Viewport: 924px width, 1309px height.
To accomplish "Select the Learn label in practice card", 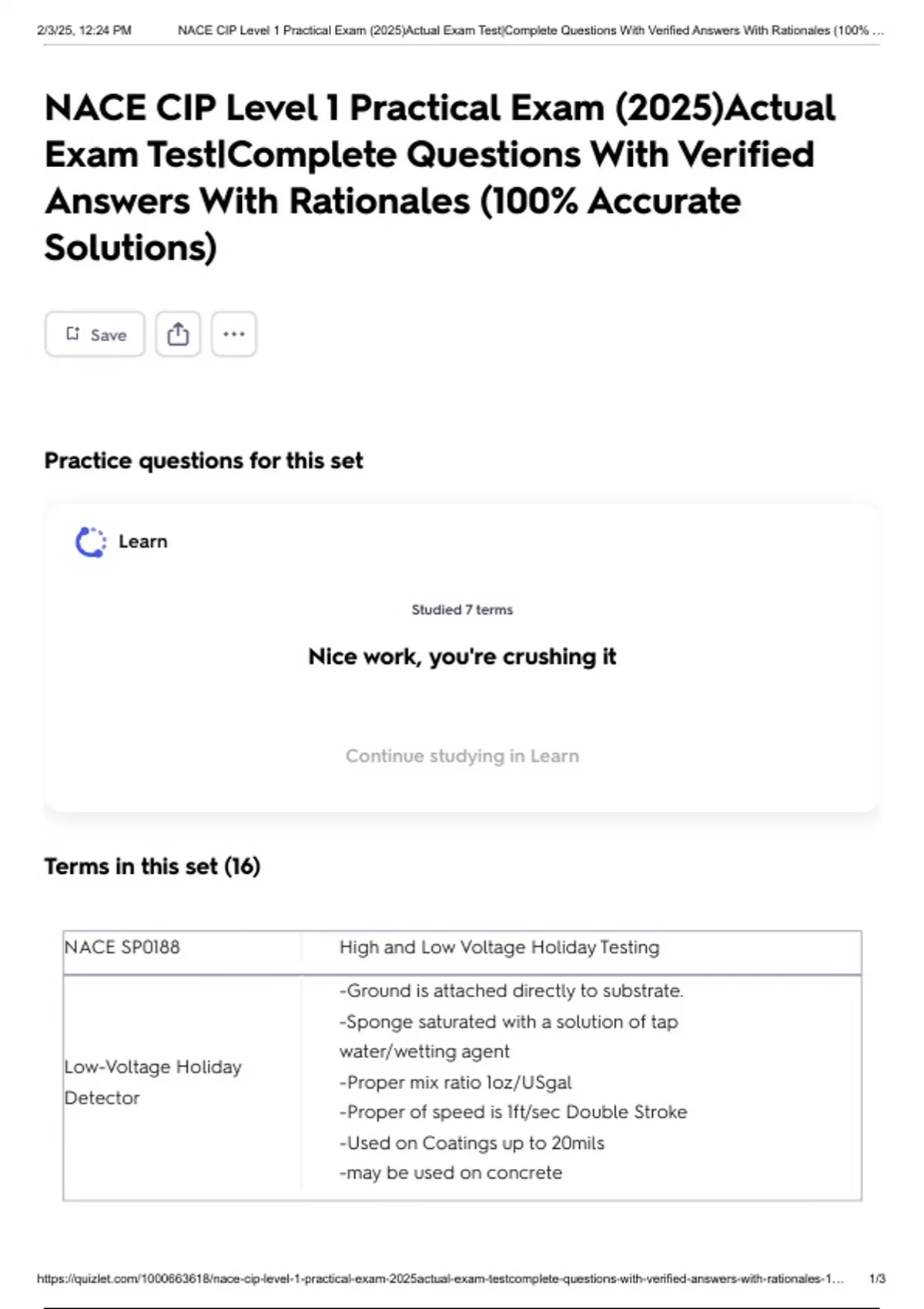I will point(142,541).
